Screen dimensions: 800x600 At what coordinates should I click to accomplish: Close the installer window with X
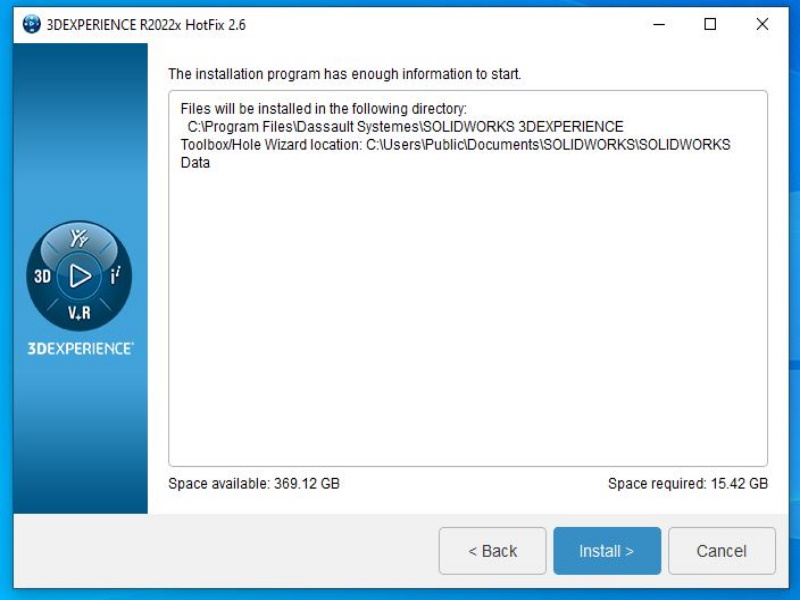[762, 25]
